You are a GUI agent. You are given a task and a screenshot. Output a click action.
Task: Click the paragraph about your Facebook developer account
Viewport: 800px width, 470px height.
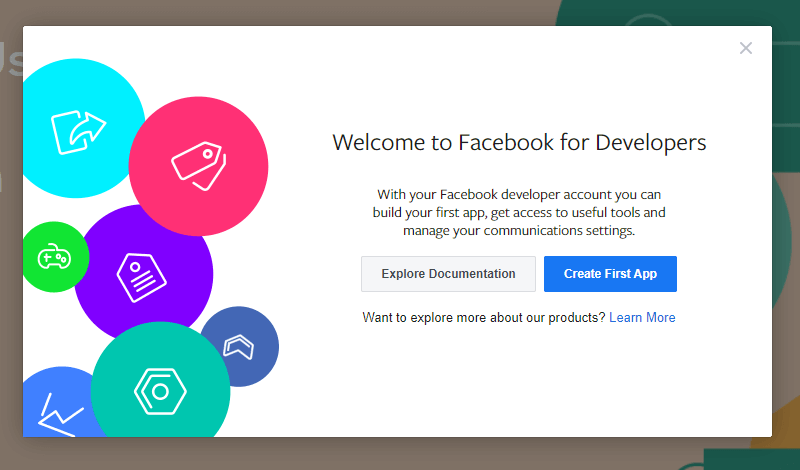(x=519, y=212)
